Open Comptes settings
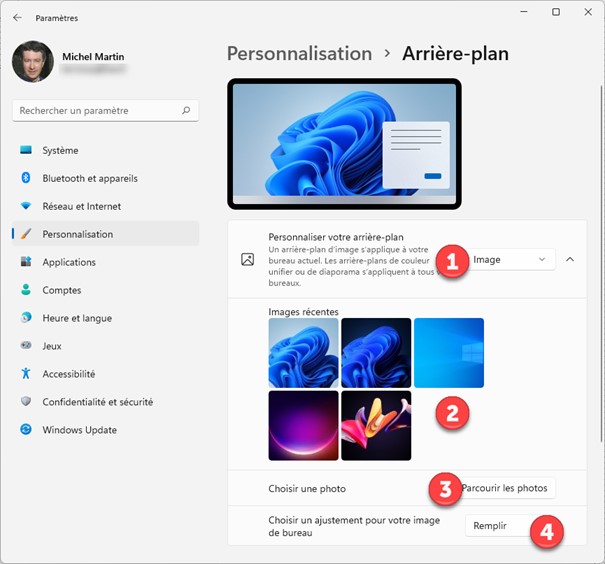Screen dimensions: 605x564 (x=106, y=290)
